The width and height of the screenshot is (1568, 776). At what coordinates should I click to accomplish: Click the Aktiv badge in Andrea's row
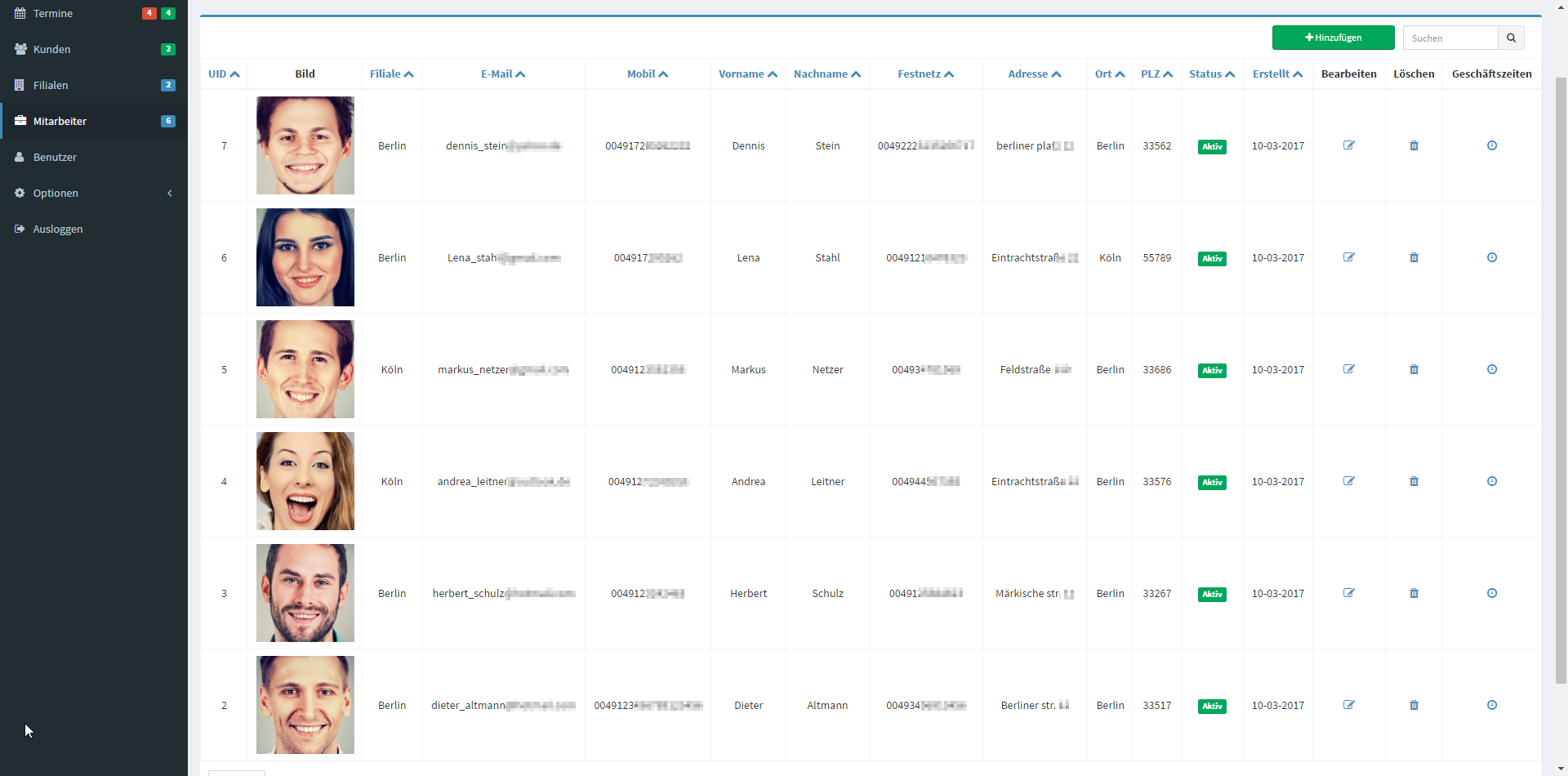pyautogui.click(x=1212, y=483)
